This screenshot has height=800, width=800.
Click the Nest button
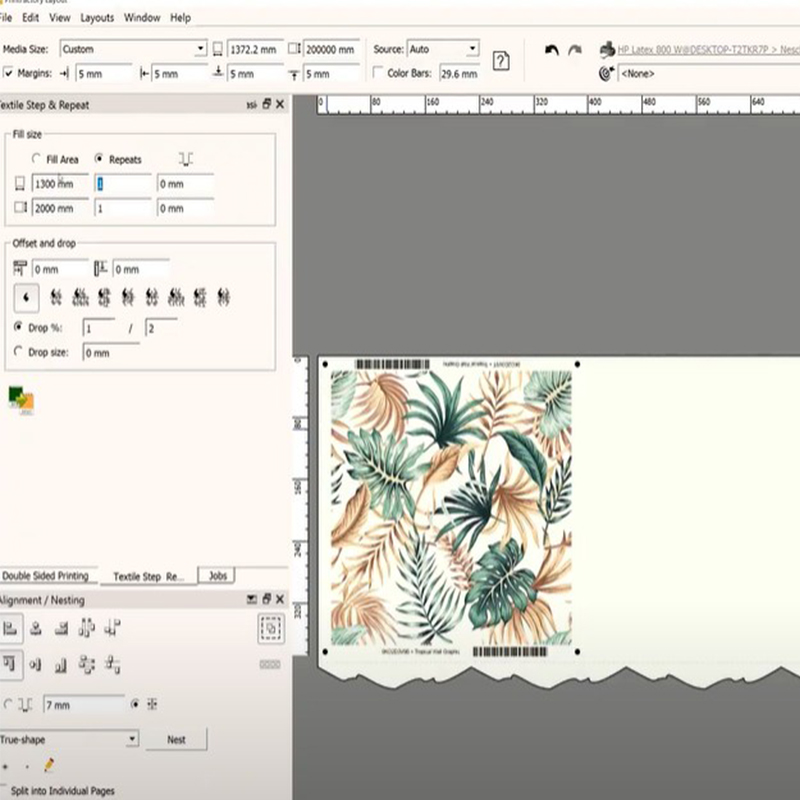click(x=177, y=739)
